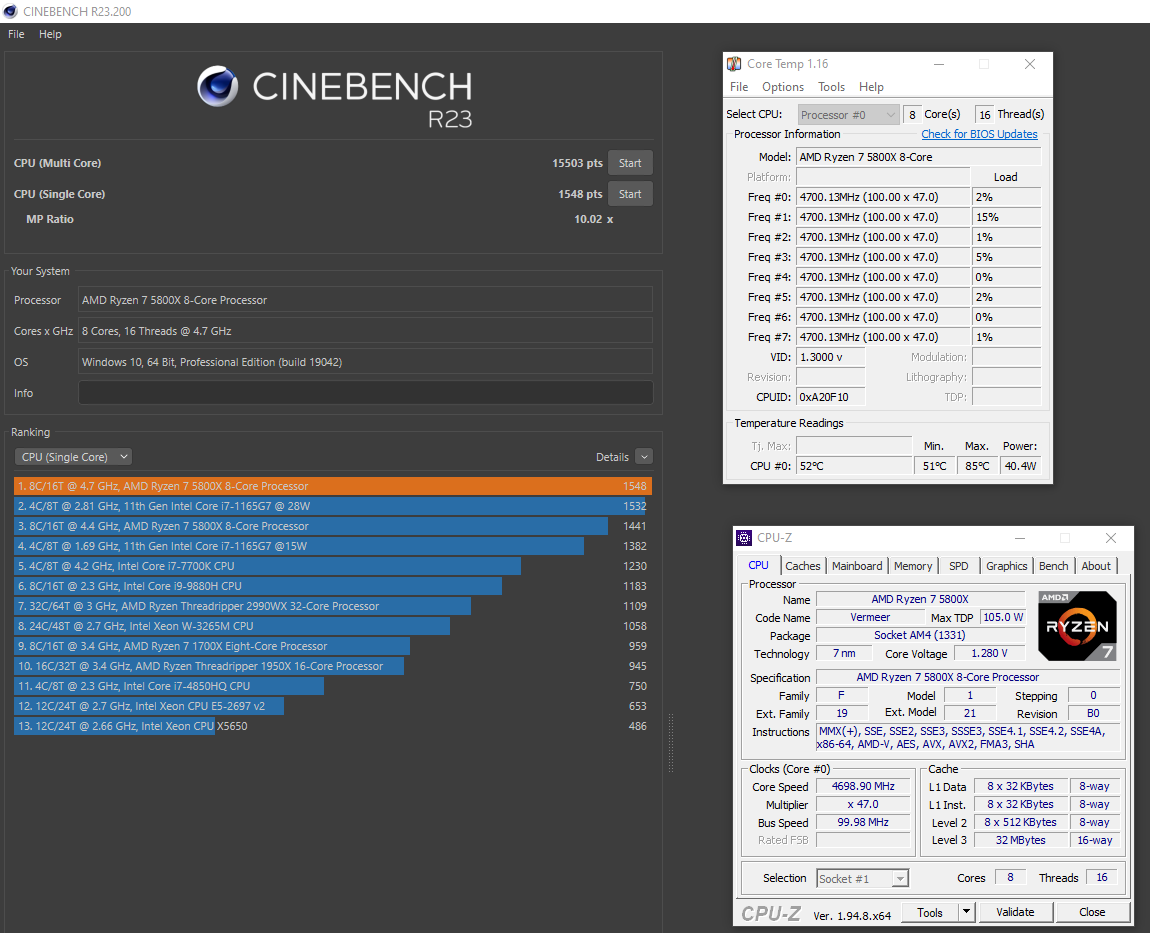Click the Level 3 cache 32 MBytes value
The width and height of the screenshot is (1150, 933).
coord(1020,840)
